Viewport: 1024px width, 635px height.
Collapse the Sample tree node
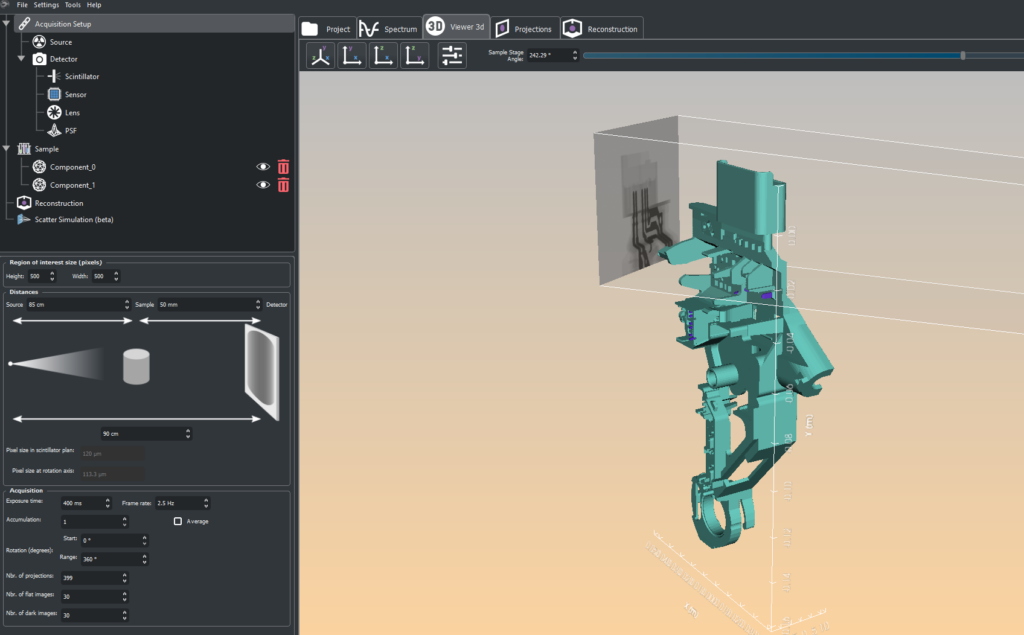point(7,148)
